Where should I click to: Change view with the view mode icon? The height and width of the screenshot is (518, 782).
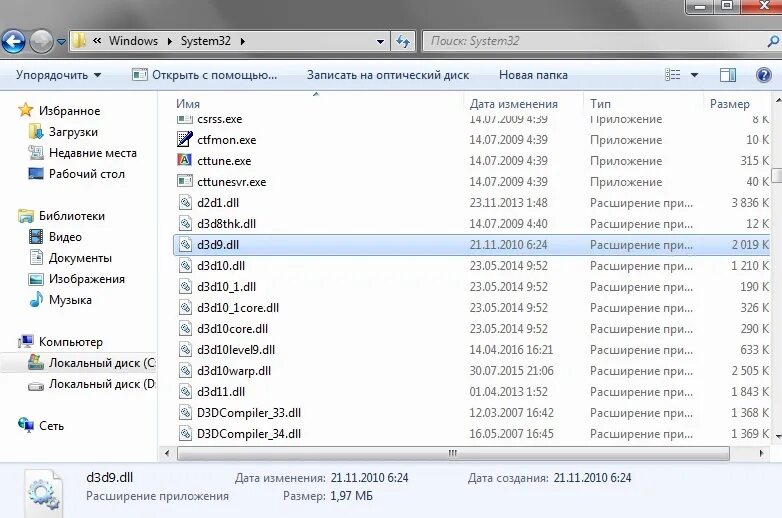tap(672, 75)
